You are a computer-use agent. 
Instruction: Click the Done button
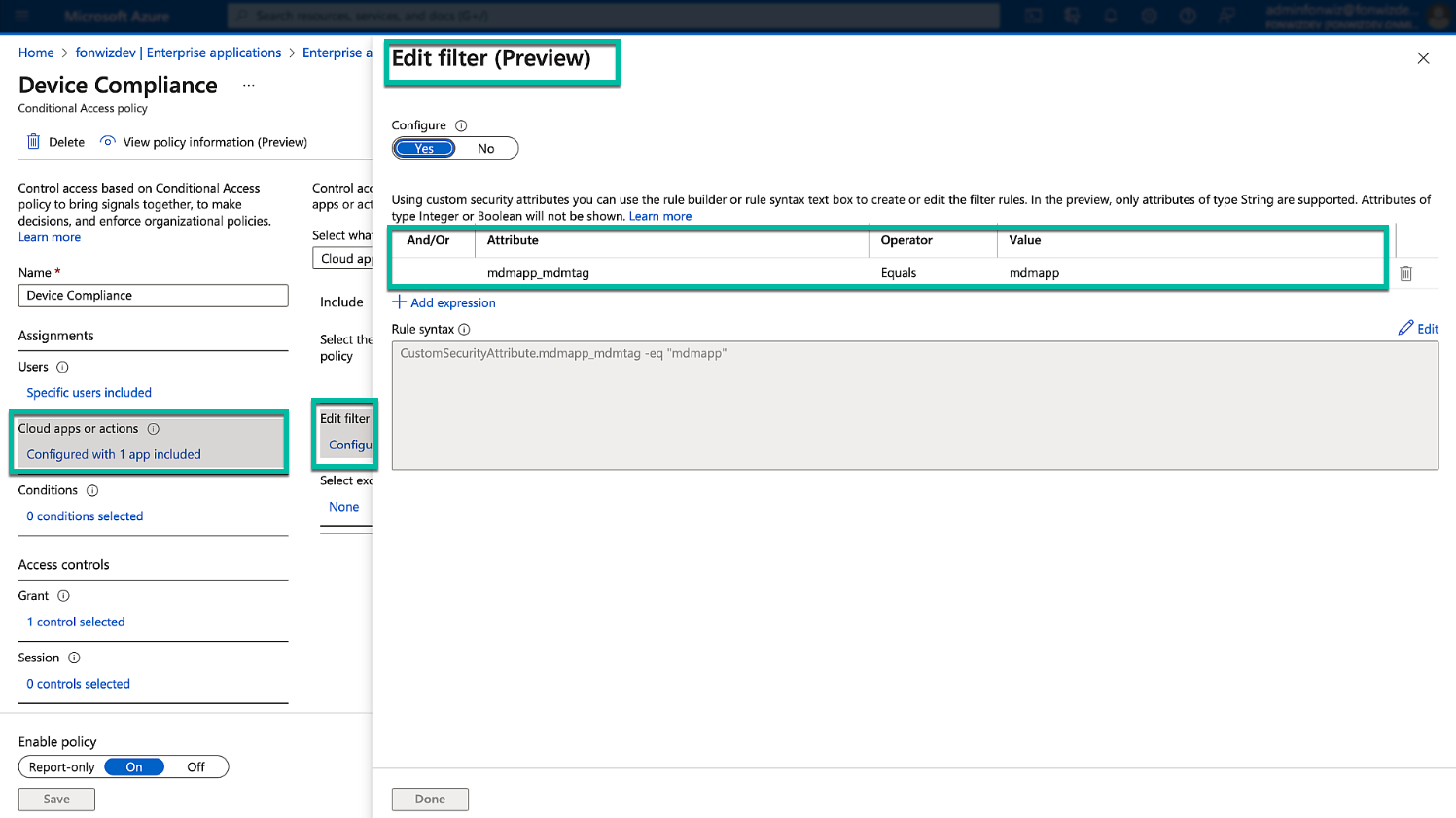430,800
